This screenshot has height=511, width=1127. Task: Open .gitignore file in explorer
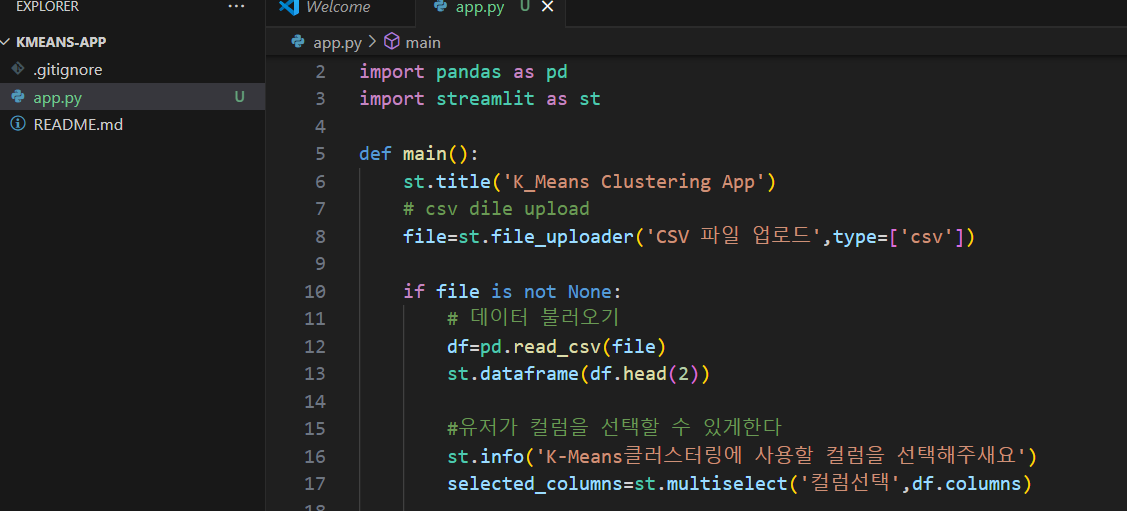tap(68, 70)
